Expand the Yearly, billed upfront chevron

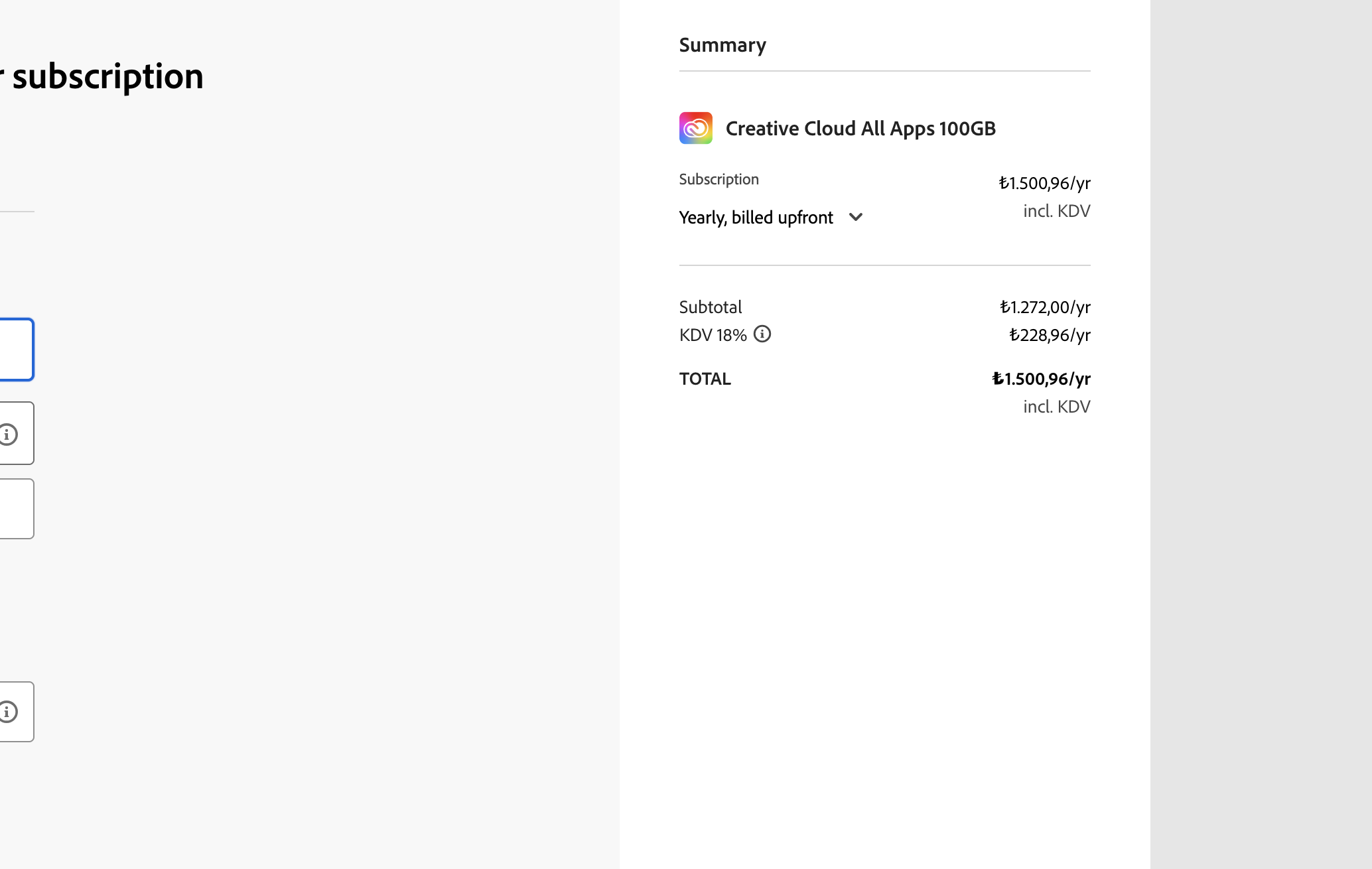855,218
